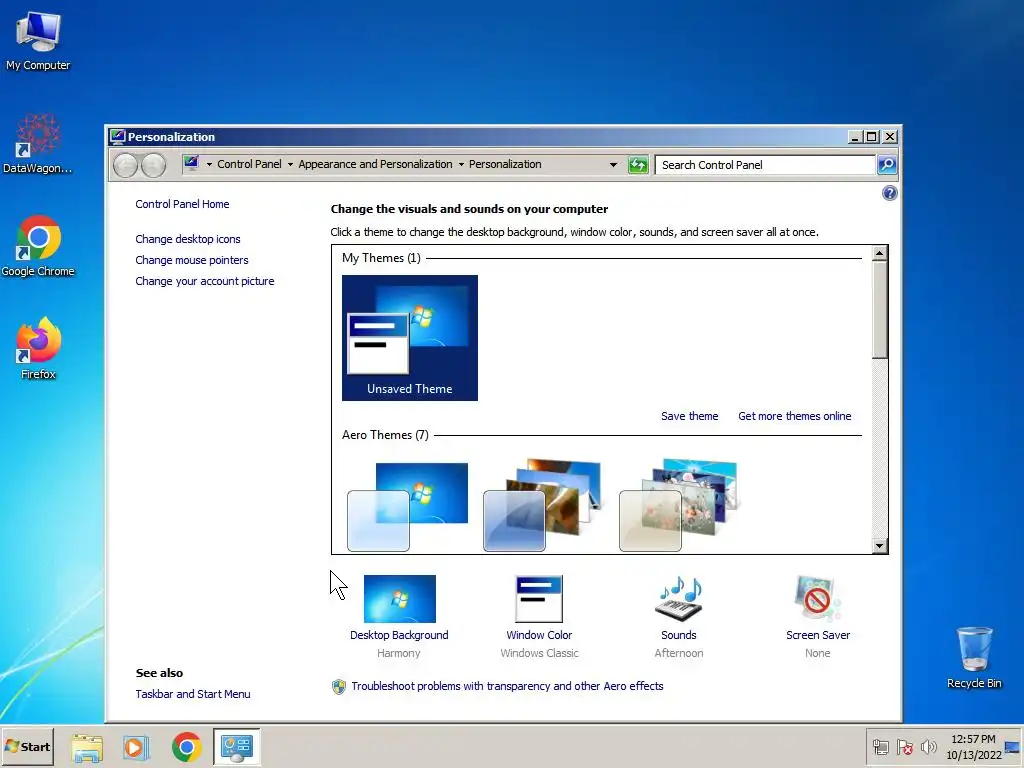Click the Personalization window title icon
The height and width of the screenshot is (768, 1024).
click(118, 136)
